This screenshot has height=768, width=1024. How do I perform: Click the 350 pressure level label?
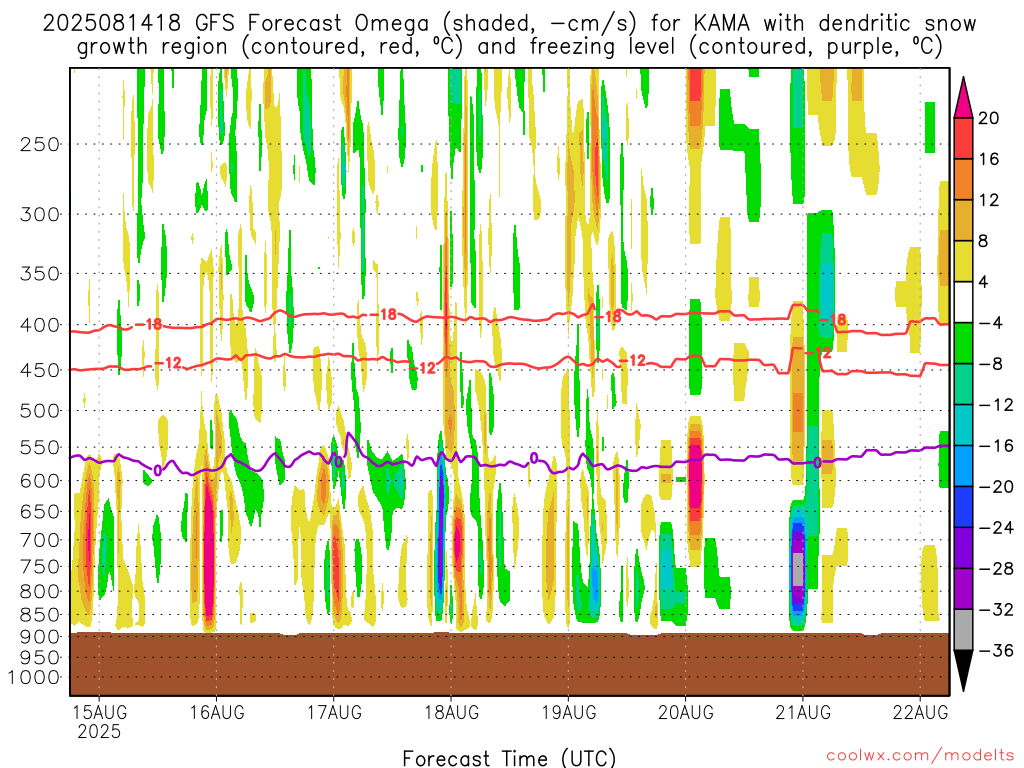pyautogui.click(x=40, y=274)
